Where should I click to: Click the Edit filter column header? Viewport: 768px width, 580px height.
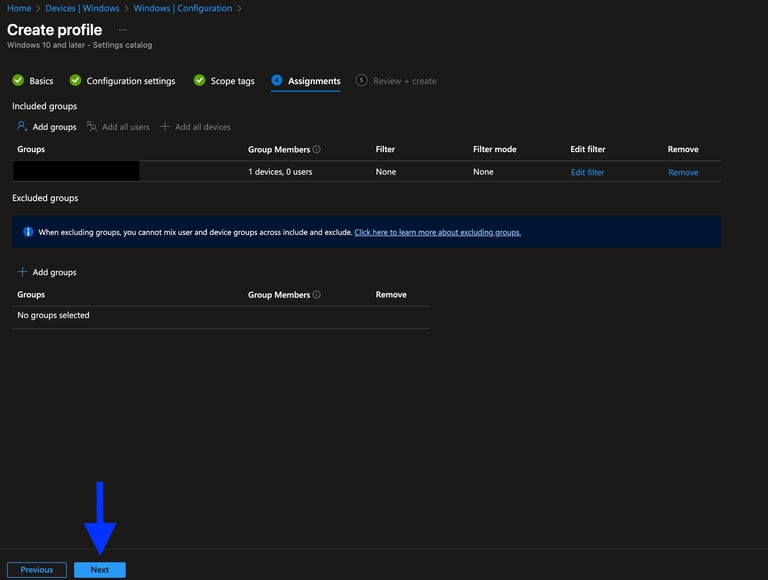(588, 149)
